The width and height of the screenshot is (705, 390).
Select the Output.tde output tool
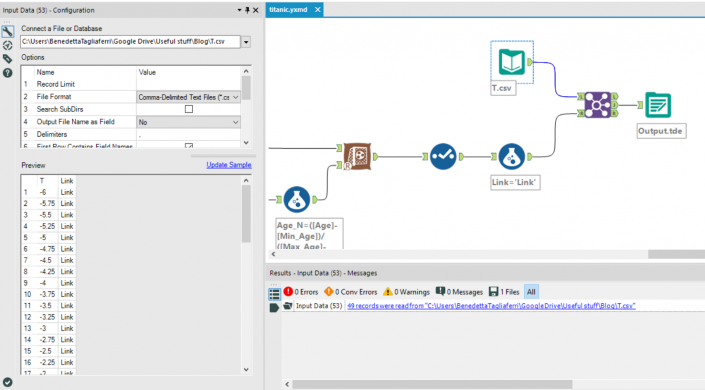click(658, 105)
